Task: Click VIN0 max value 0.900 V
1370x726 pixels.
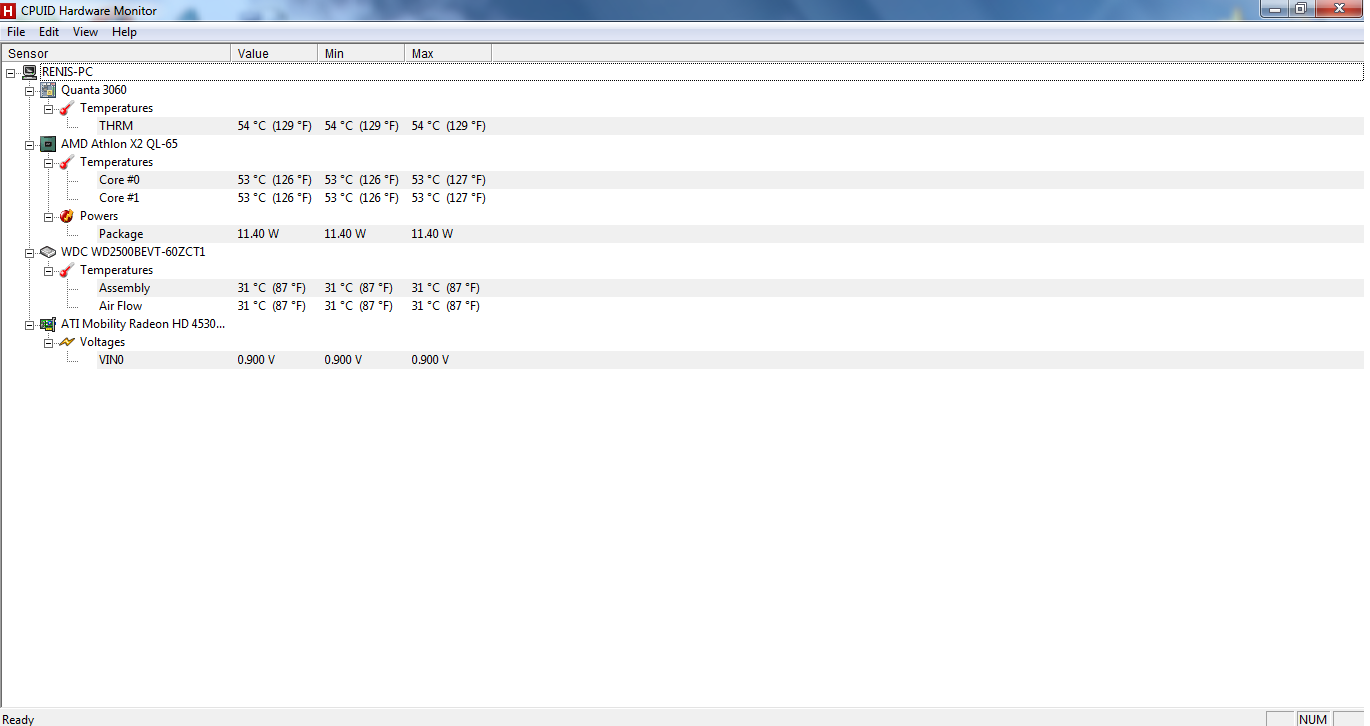Action: point(430,360)
